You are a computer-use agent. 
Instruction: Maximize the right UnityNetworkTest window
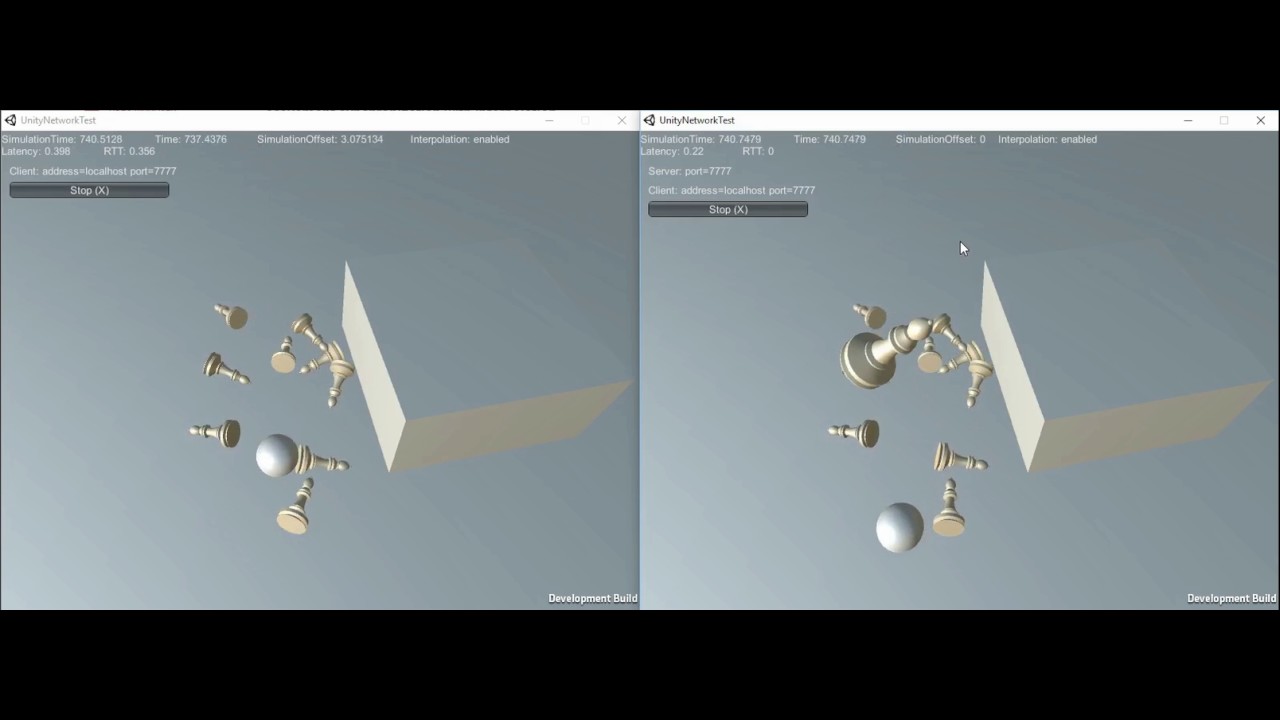tap(1224, 120)
